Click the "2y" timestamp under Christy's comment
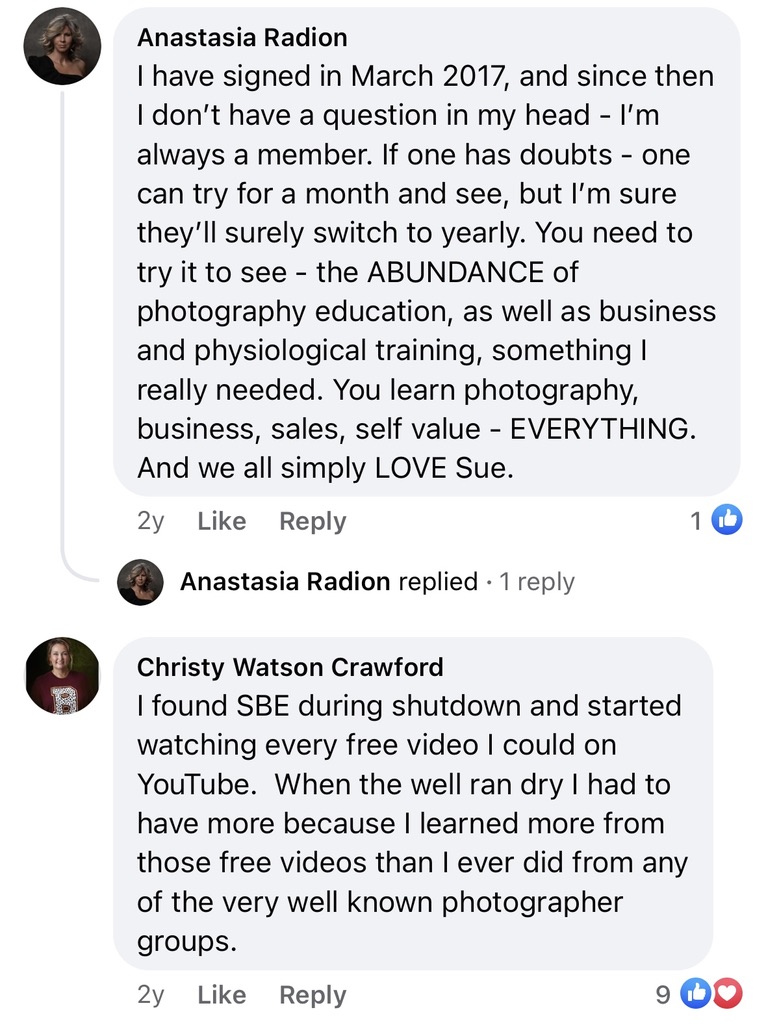This screenshot has height=1025, width=766. (x=151, y=995)
